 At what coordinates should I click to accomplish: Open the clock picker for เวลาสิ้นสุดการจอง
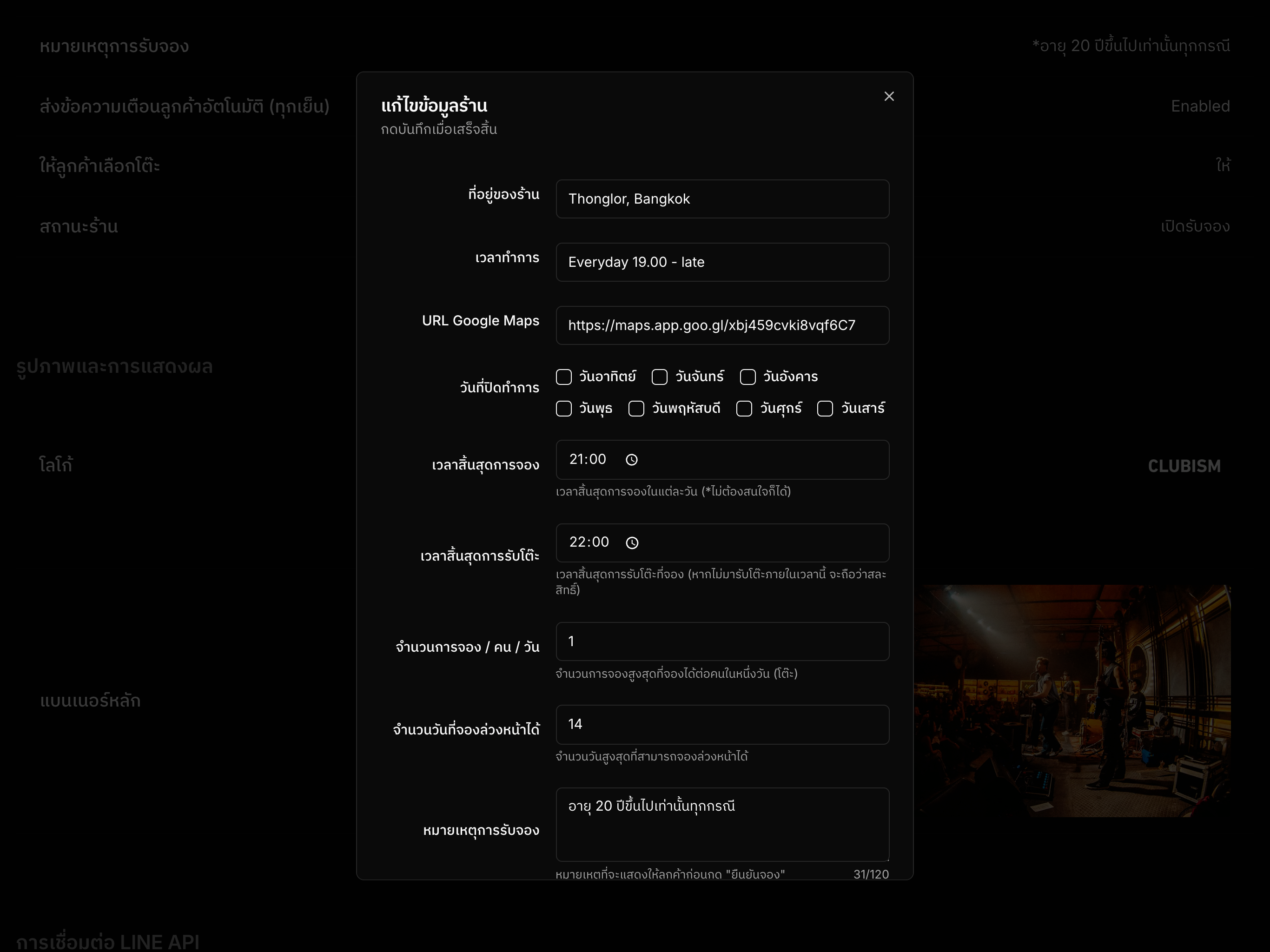pyautogui.click(x=632, y=459)
